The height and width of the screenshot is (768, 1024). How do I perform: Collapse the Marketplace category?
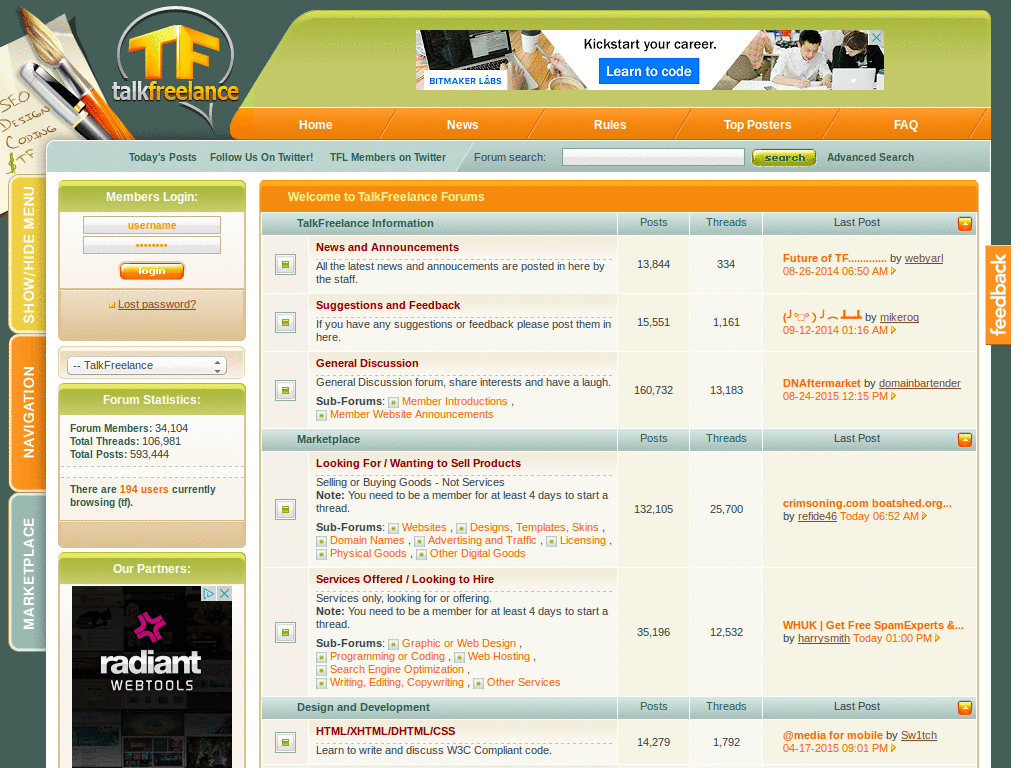965,440
